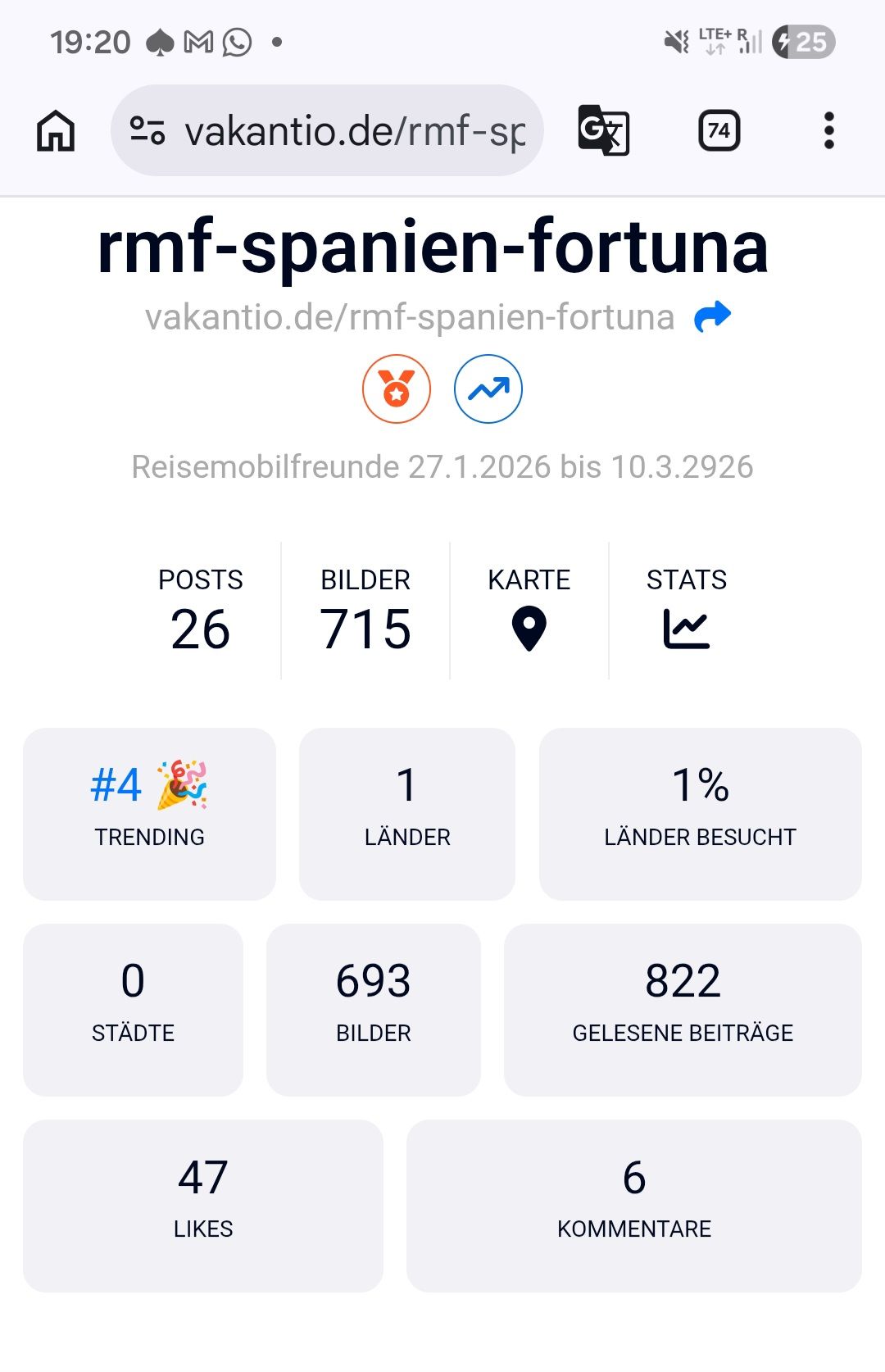Open the three-dot browser menu
The width and height of the screenshot is (885, 1372).
click(829, 130)
